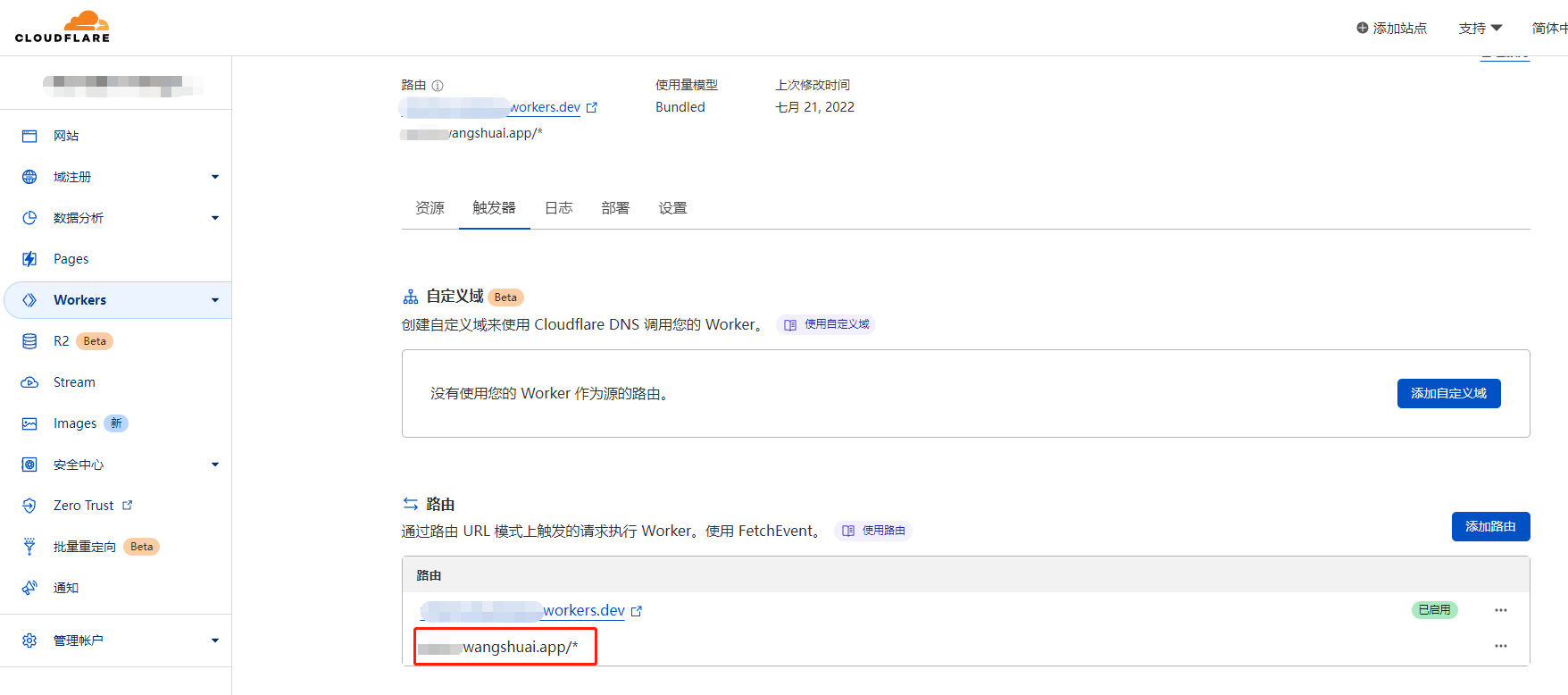This screenshot has width=1568, height=695.
Task: Collapse the Workers menu arrow
Action: (215, 300)
